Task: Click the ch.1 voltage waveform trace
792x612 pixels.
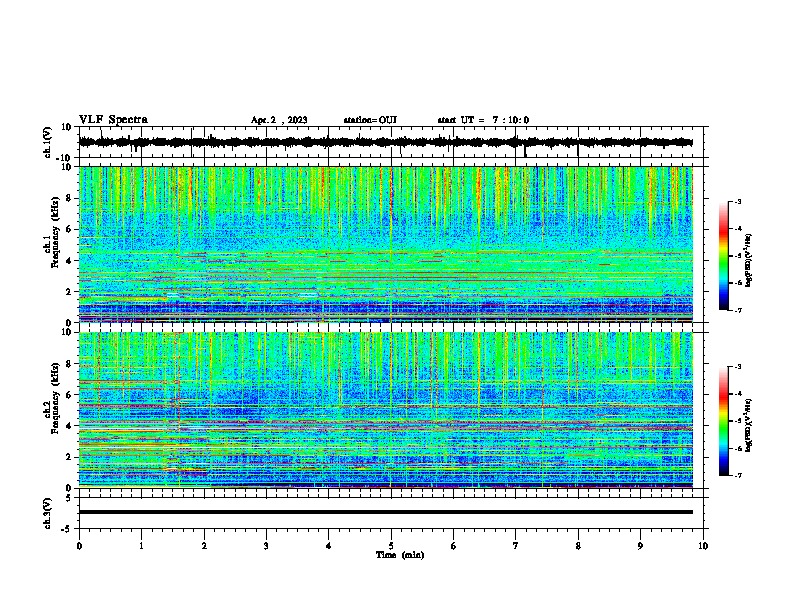Action: pyautogui.click(x=386, y=142)
